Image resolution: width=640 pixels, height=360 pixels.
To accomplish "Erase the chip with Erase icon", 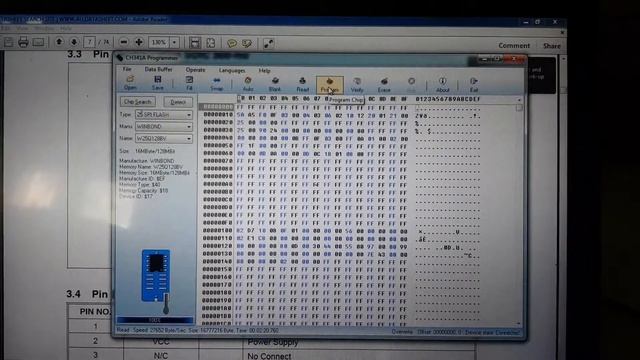I will [384, 85].
